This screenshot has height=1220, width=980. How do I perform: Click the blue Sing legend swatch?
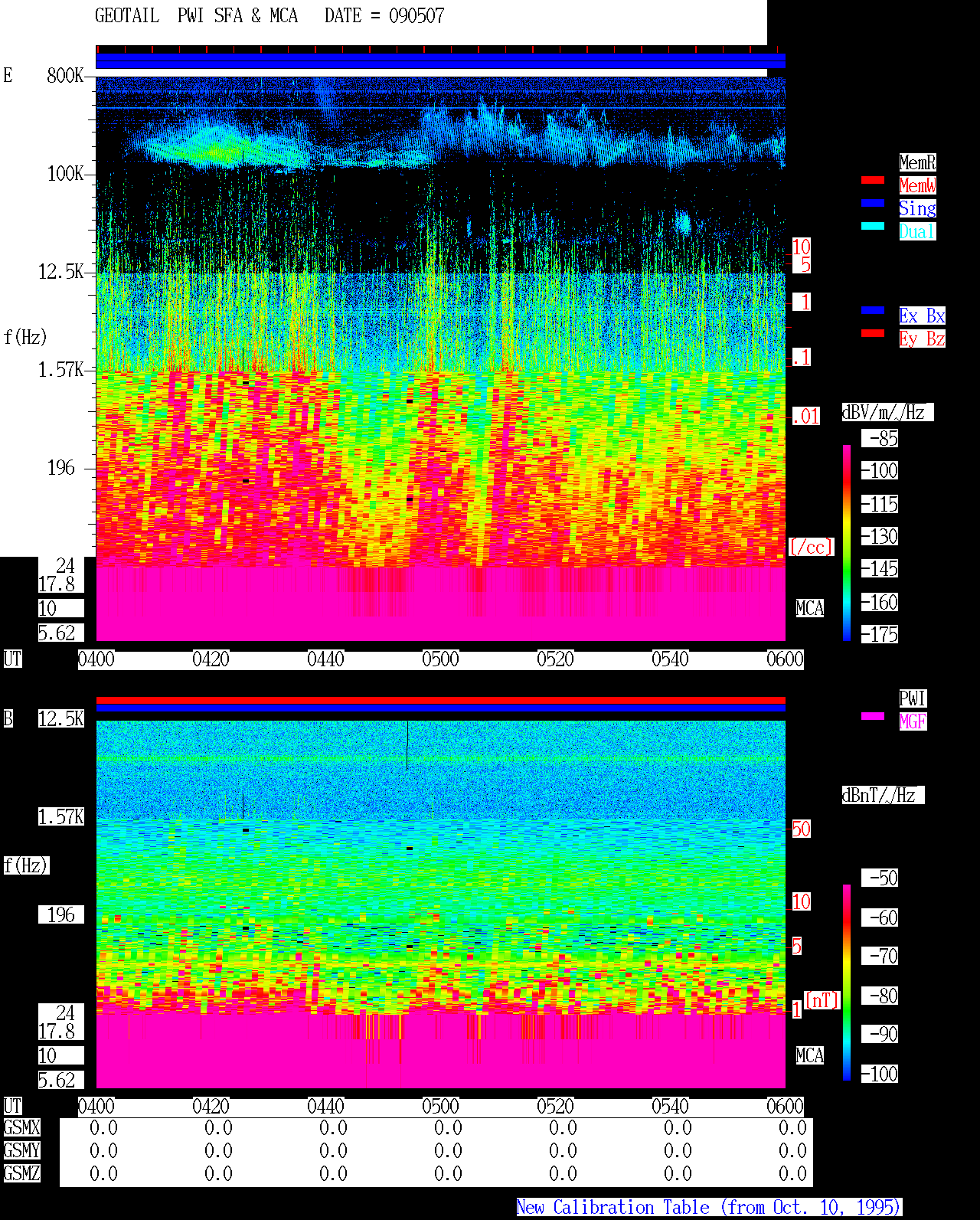click(873, 203)
